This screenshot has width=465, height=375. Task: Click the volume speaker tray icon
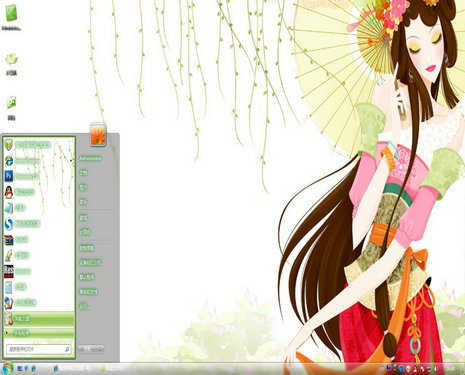pyautogui.click(x=436, y=369)
